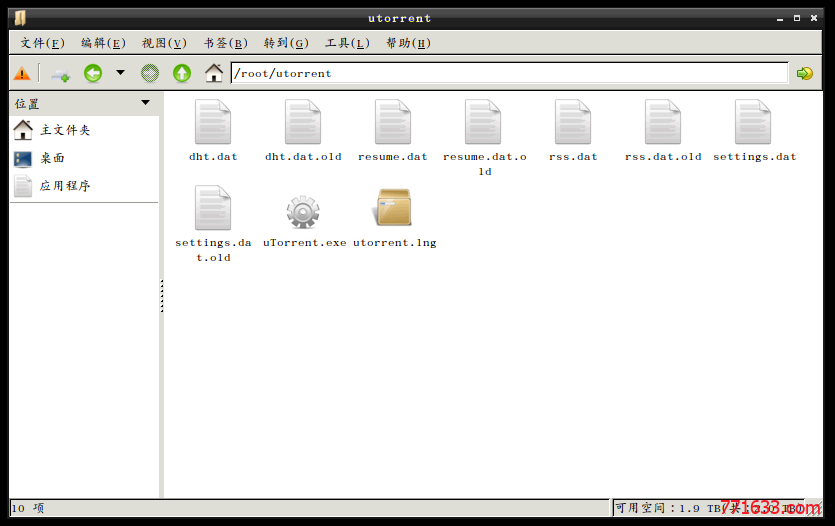Image resolution: width=835 pixels, height=526 pixels.
Task: Click the window menu icon in title bar
Action: click(x=20, y=18)
